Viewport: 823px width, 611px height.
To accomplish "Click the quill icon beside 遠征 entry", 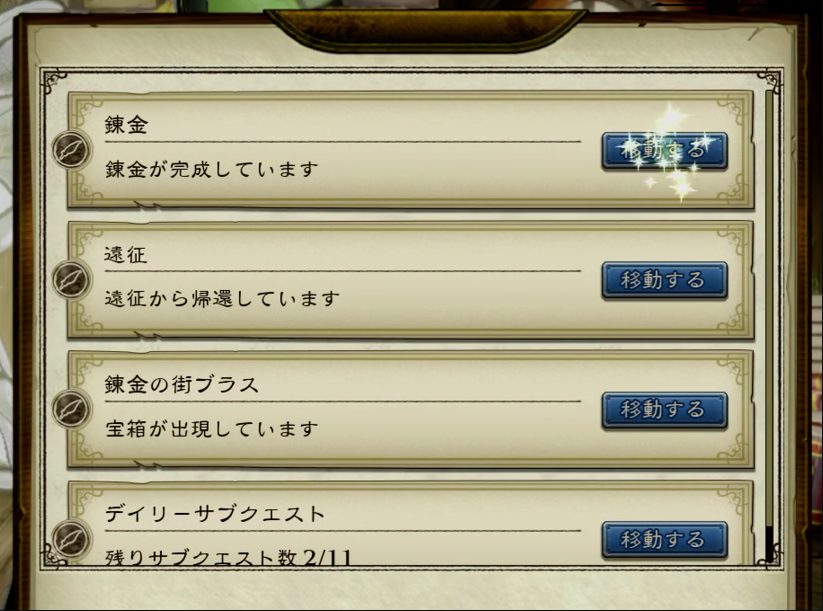I will tap(72, 279).
